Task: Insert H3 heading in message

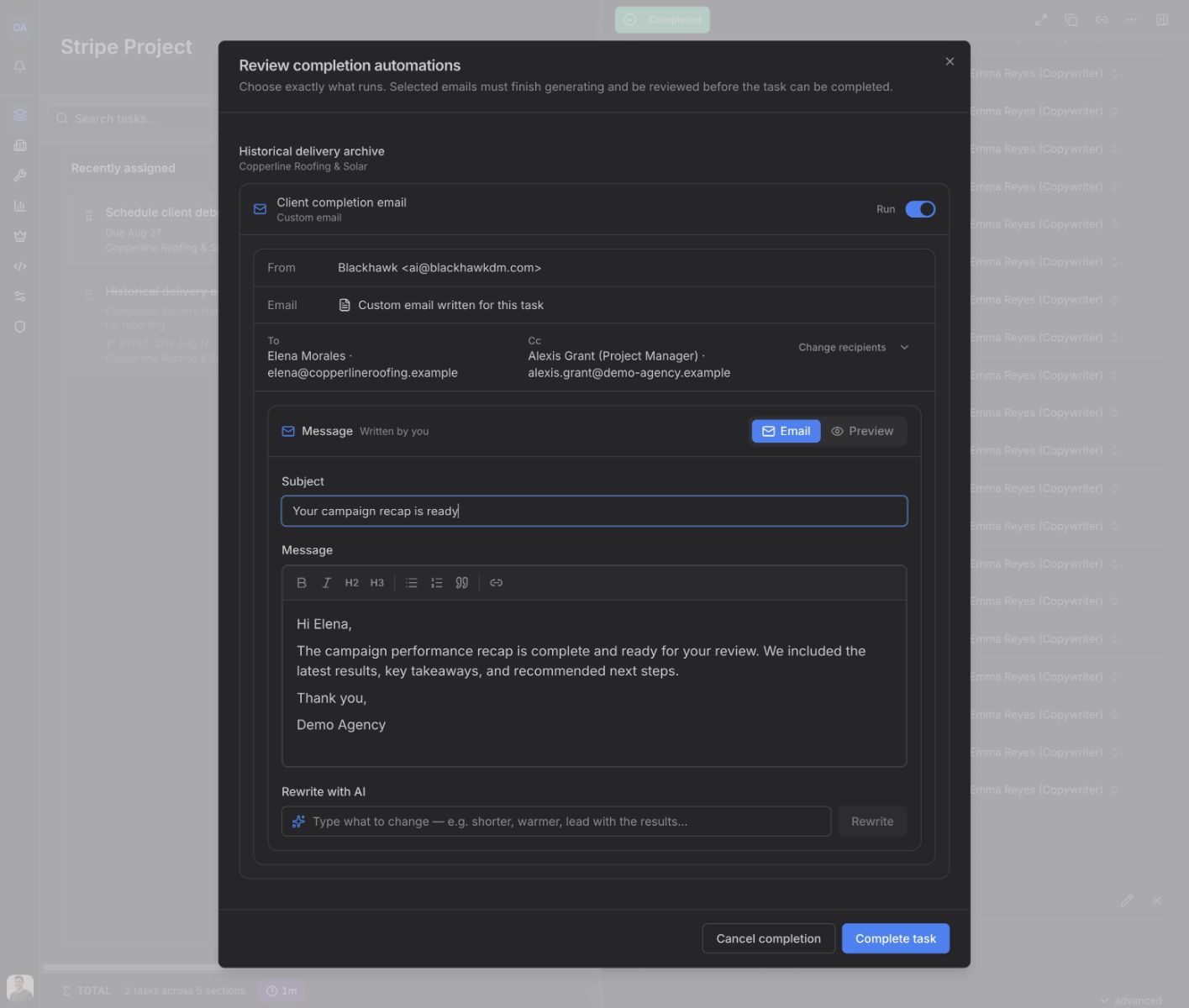Action: [377, 583]
